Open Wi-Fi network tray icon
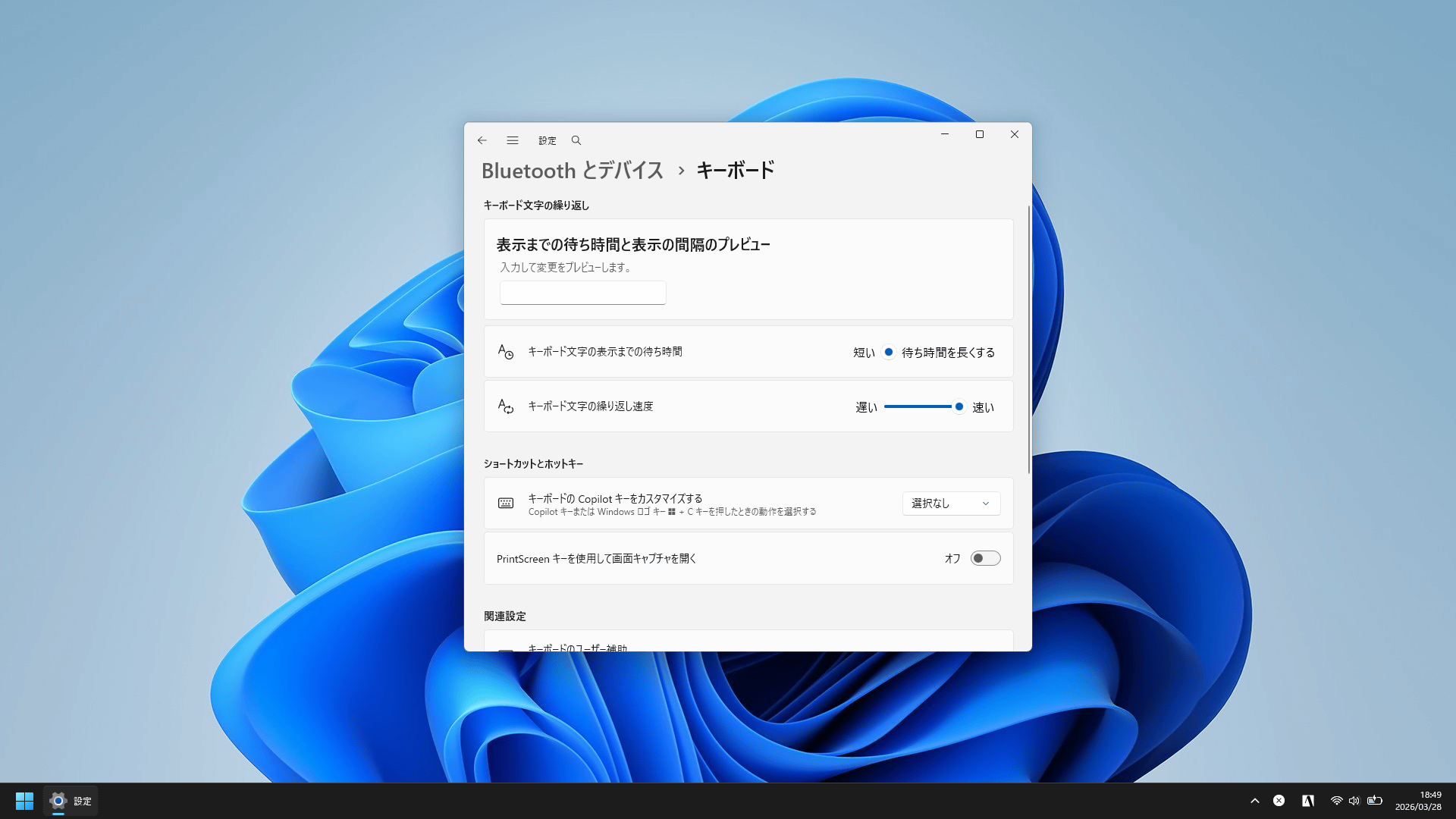Viewport: 1456px width, 819px height. click(1336, 801)
